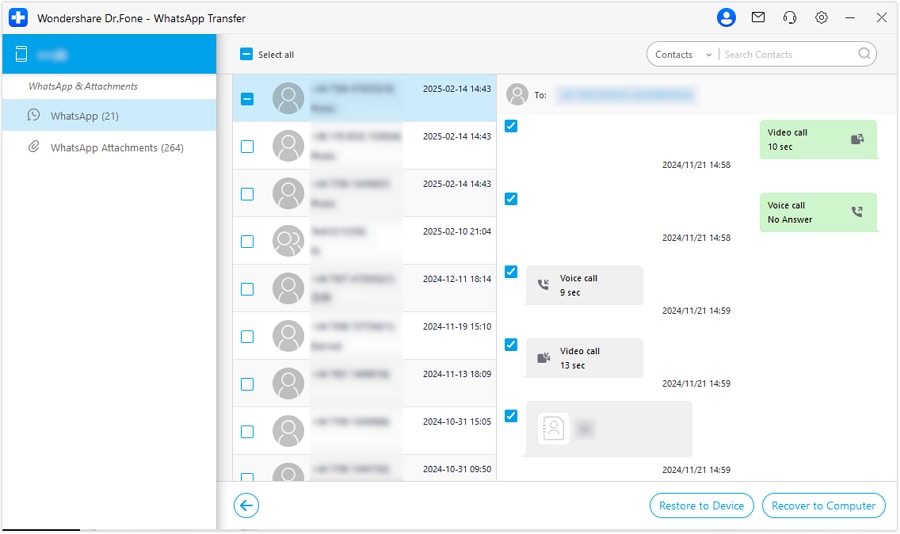Expand the Contacts filter dropdown
900x534 pixels.
[x=683, y=55]
